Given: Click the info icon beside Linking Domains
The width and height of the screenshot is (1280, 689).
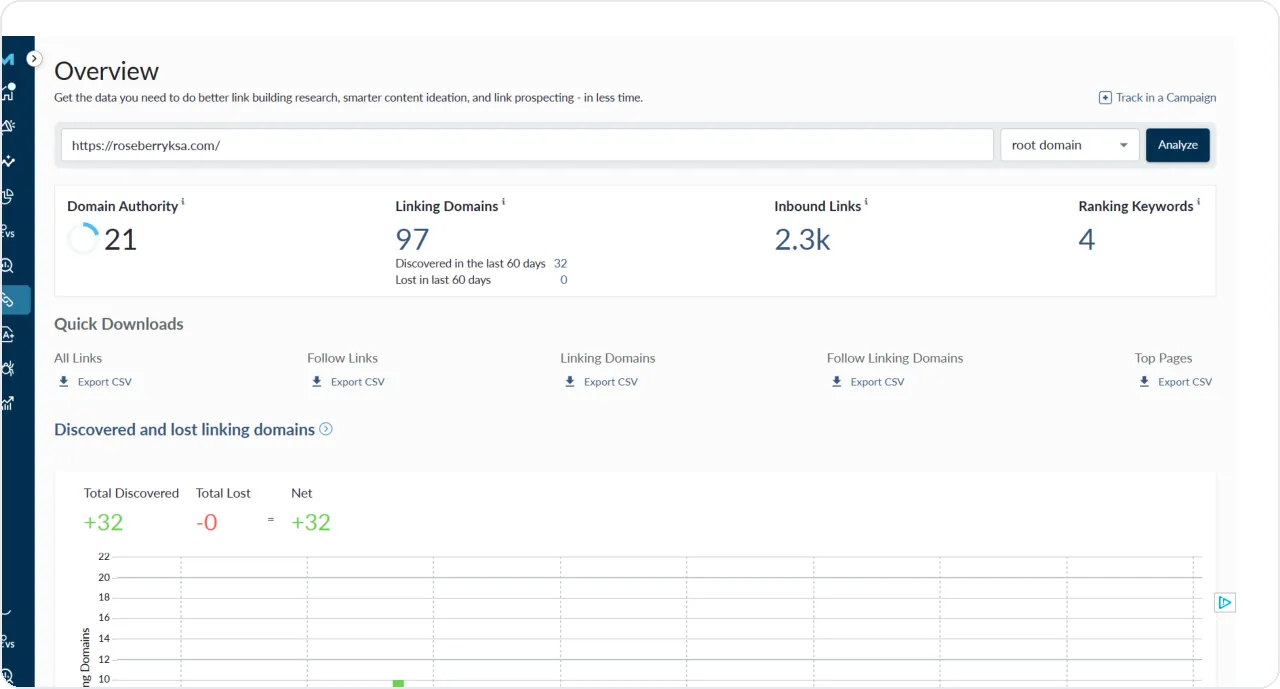Looking at the screenshot, I should tap(503, 202).
